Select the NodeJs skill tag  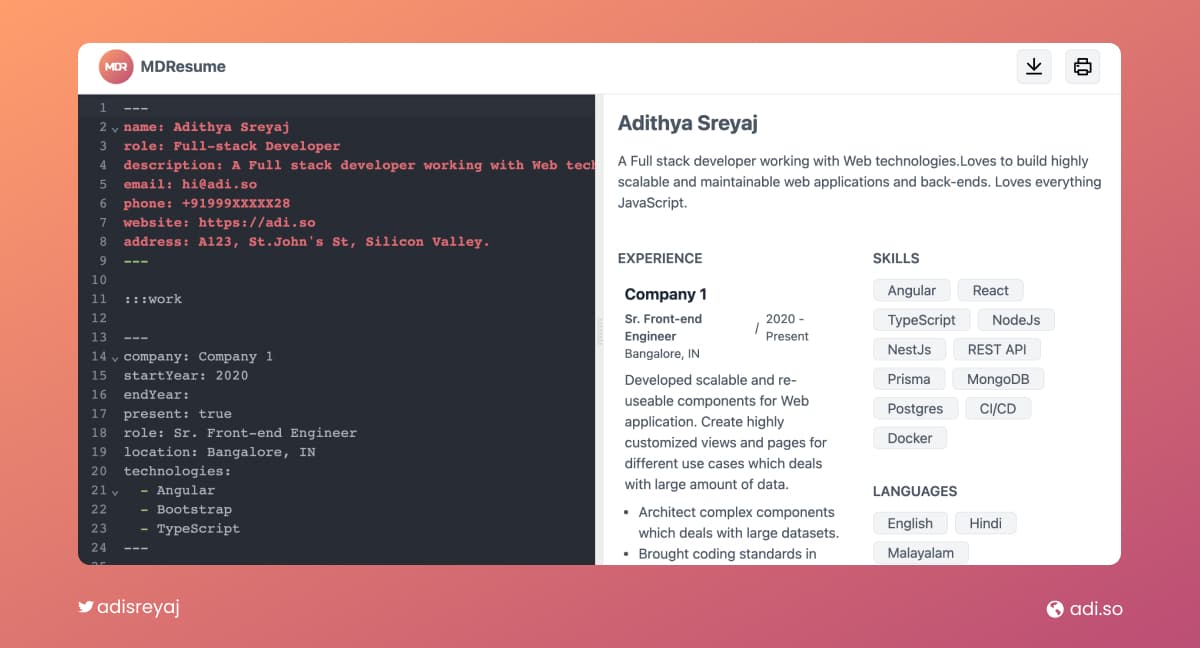[1016, 319]
